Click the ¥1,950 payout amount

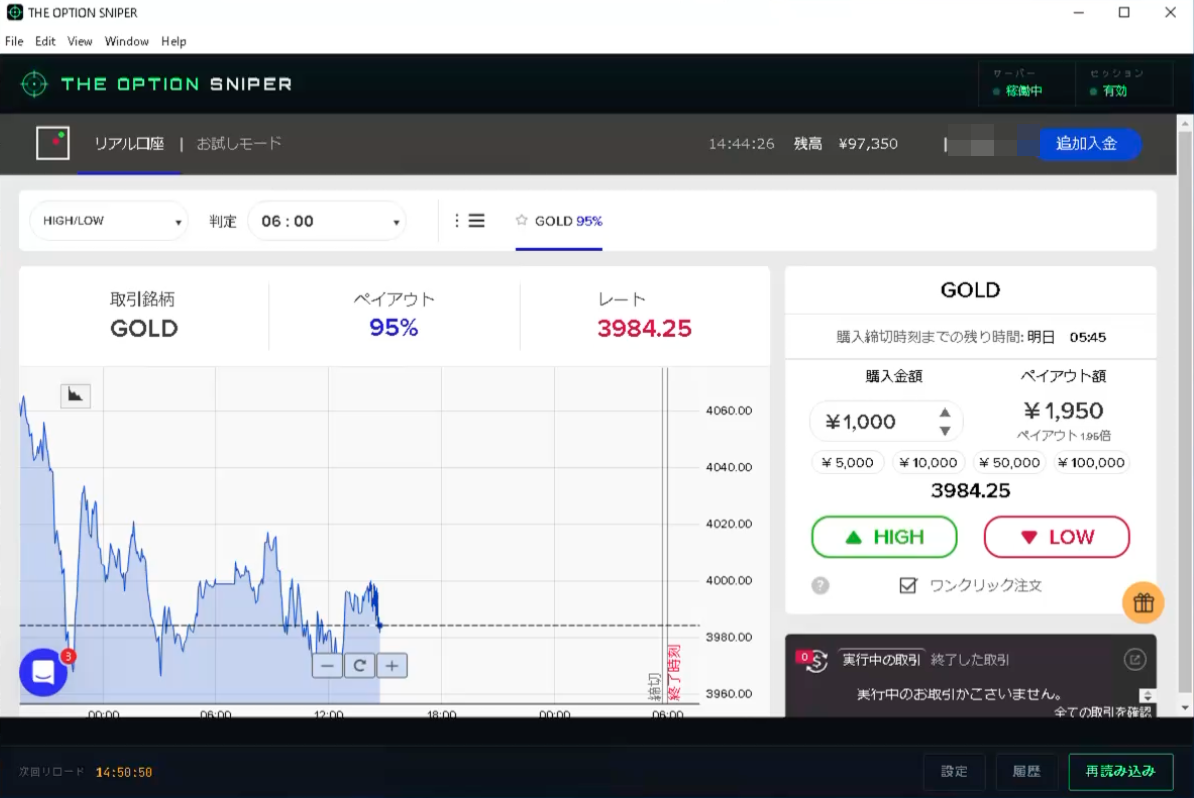[x=1063, y=411]
